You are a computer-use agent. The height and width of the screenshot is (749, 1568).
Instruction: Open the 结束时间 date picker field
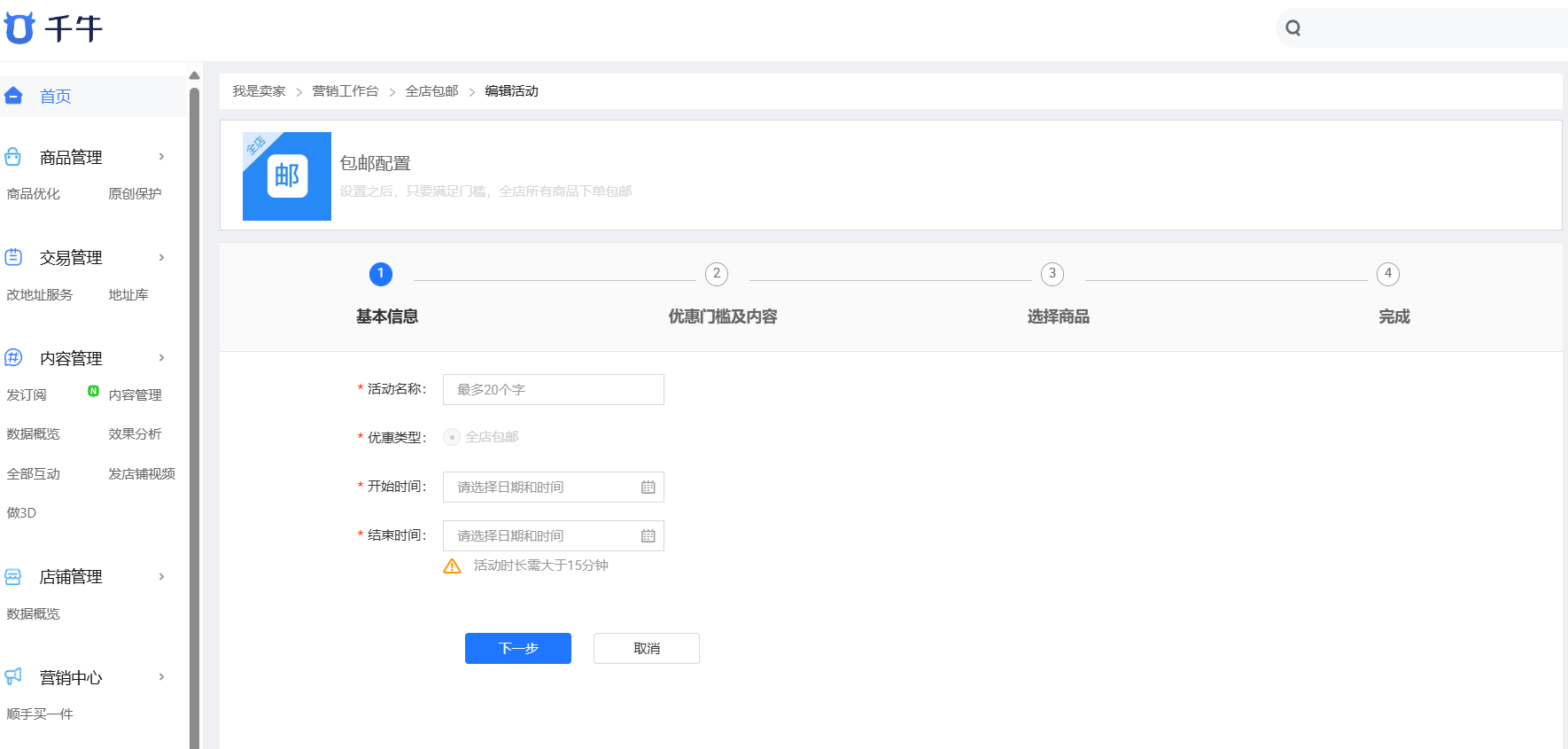click(x=554, y=536)
